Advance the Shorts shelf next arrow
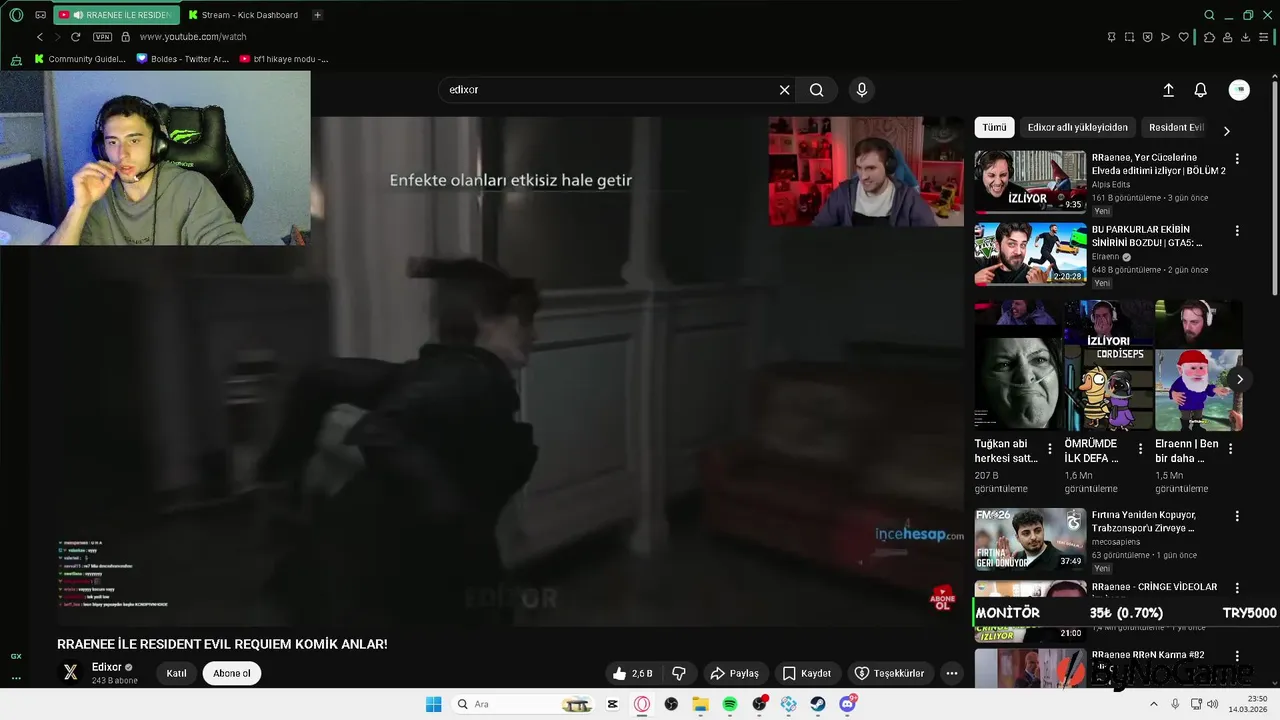Viewport: 1280px width, 720px height. (x=1239, y=379)
